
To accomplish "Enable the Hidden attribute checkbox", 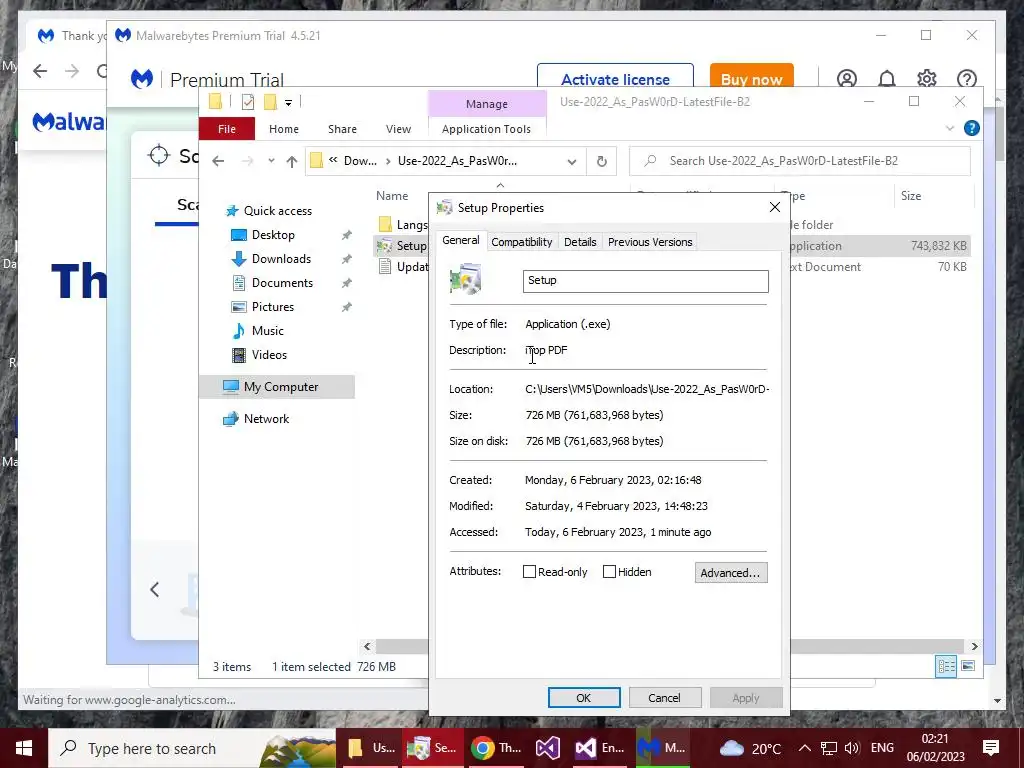I will pyautogui.click(x=609, y=572).
